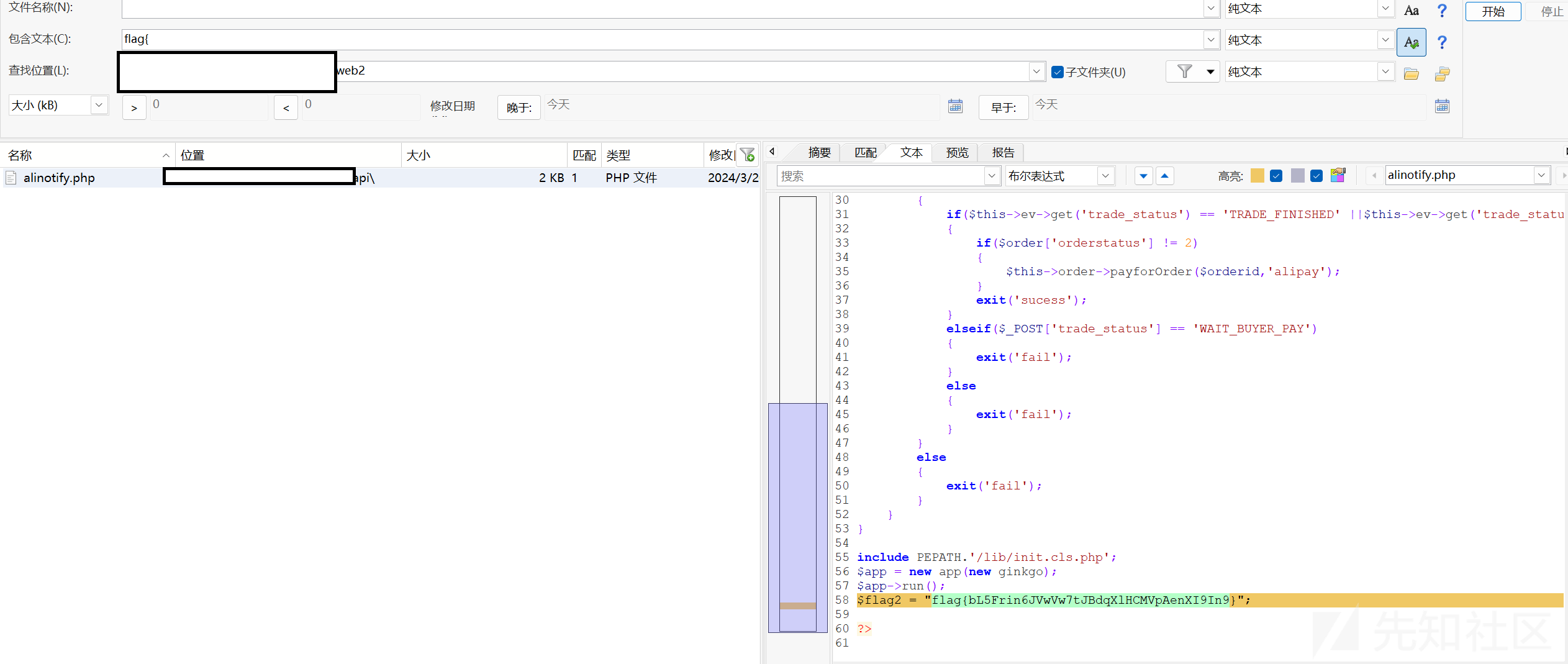Open the 大小 (kB) unit dropdown
The height and width of the screenshot is (664, 1568).
tap(99, 105)
